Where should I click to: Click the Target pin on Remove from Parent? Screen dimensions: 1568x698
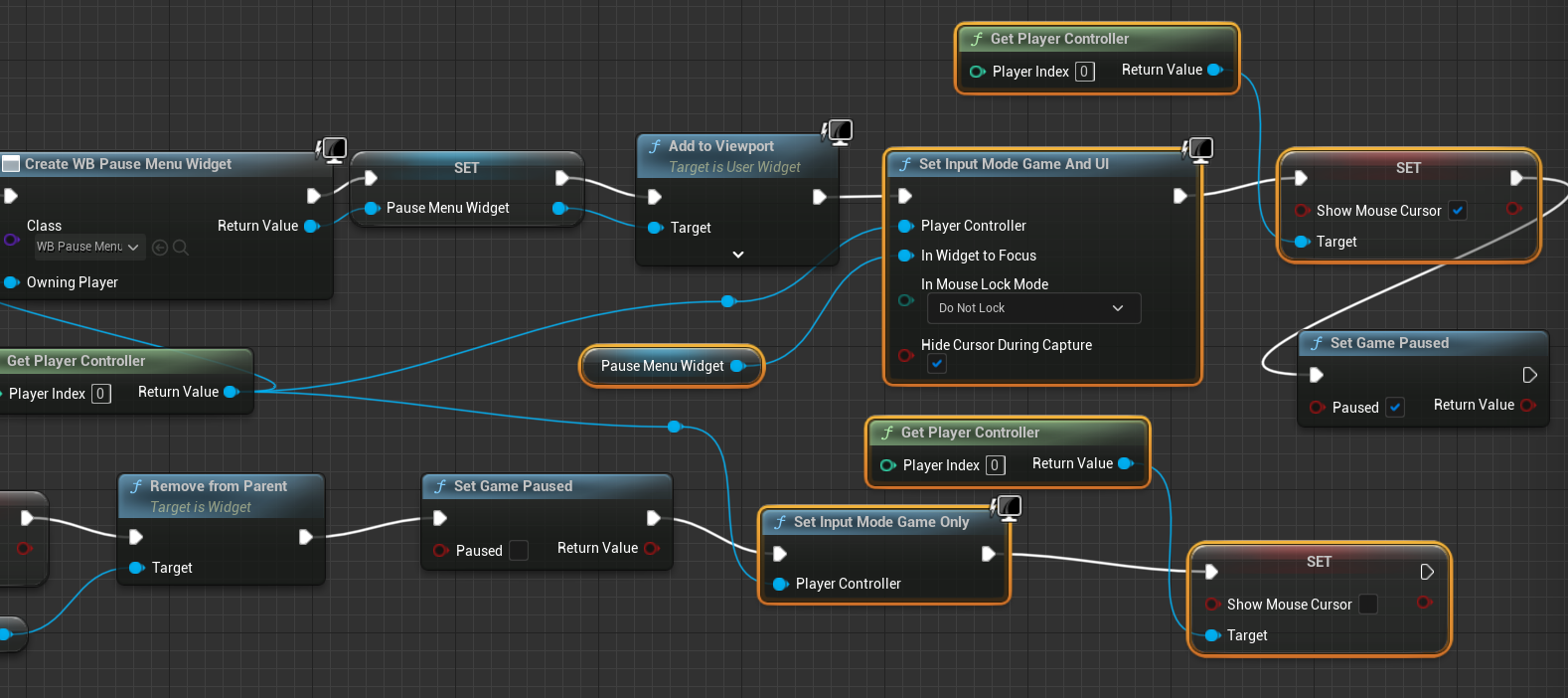coord(136,568)
